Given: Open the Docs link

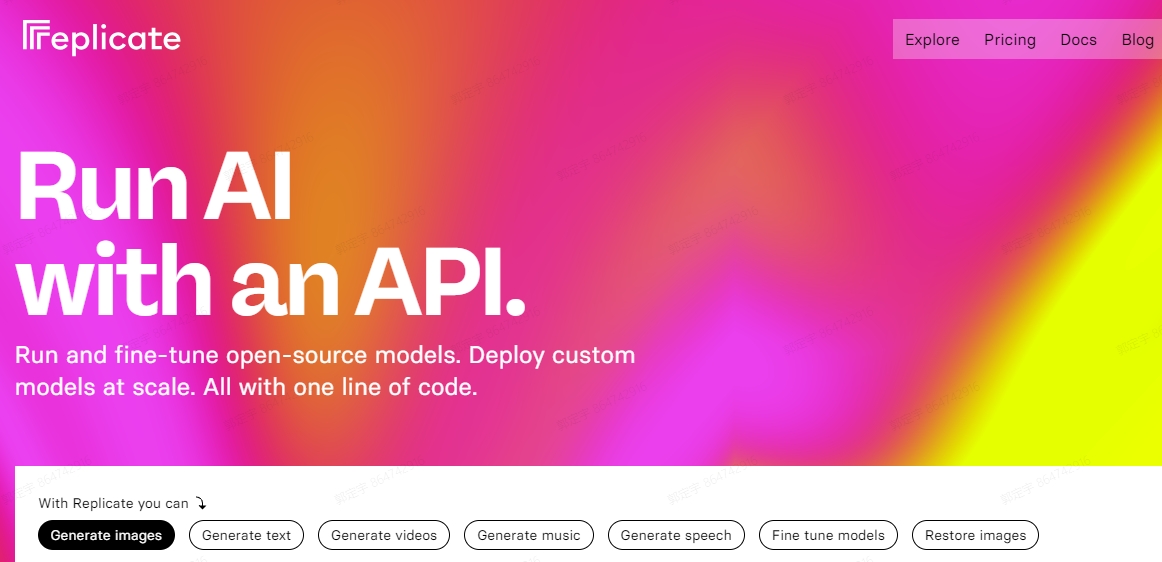Looking at the screenshot, I should pos(1078,40).
